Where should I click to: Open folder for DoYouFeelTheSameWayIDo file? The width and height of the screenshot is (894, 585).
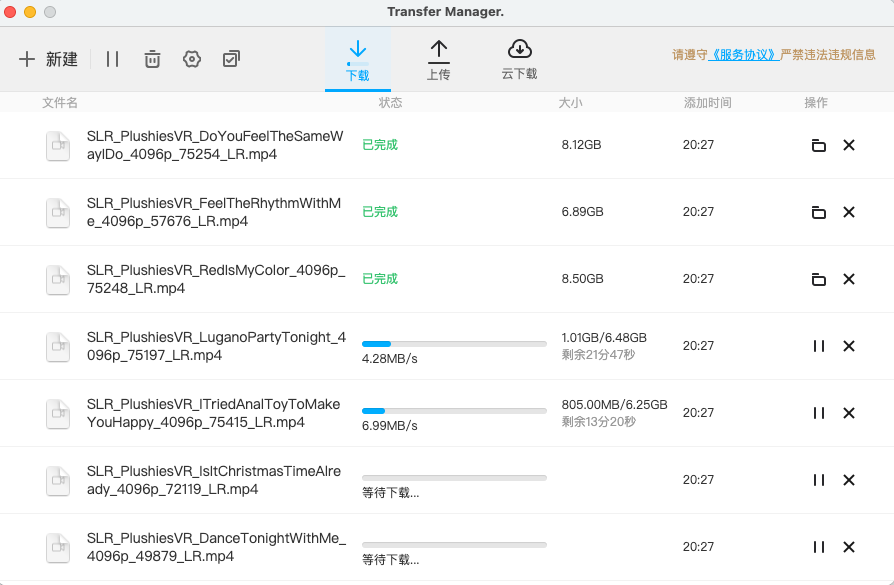(x=819, y=145)
